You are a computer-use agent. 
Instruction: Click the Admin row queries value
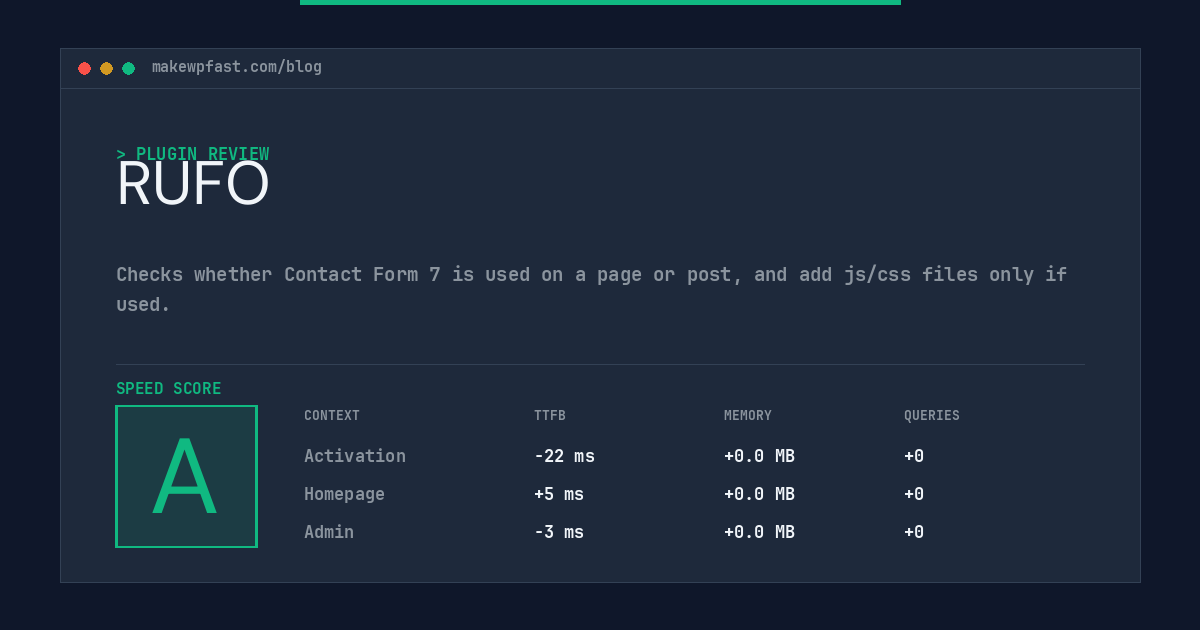tap(914, 532)
